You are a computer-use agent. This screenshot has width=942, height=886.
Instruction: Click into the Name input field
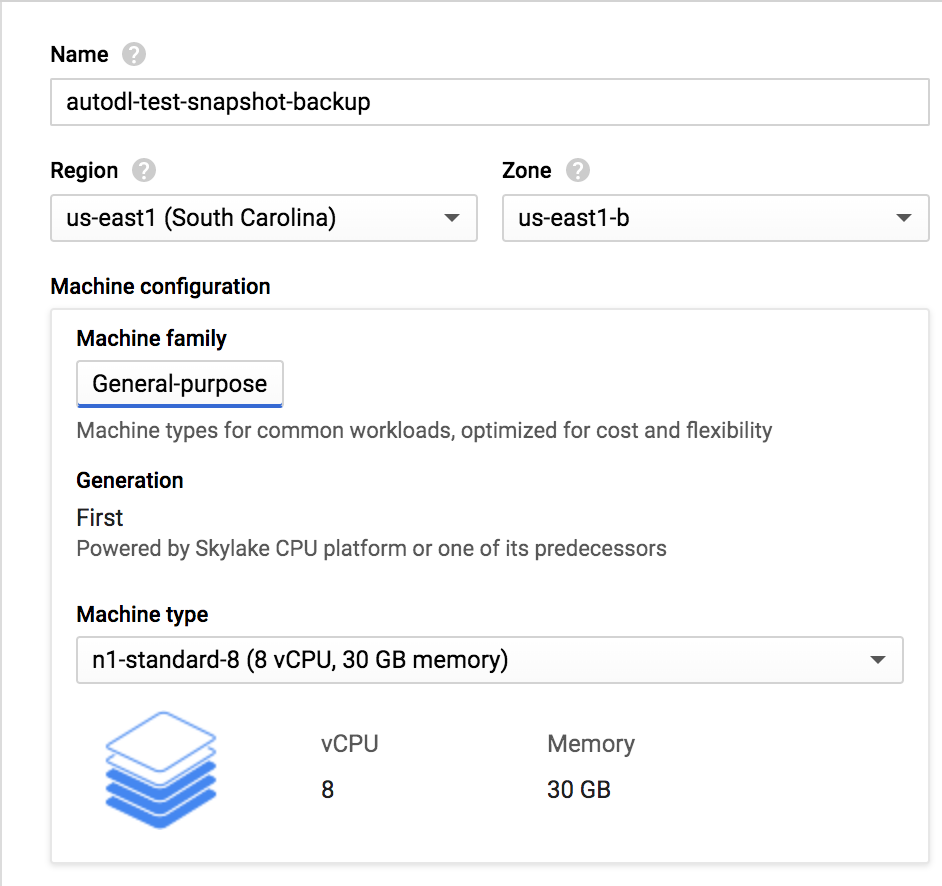click(490, 102)
